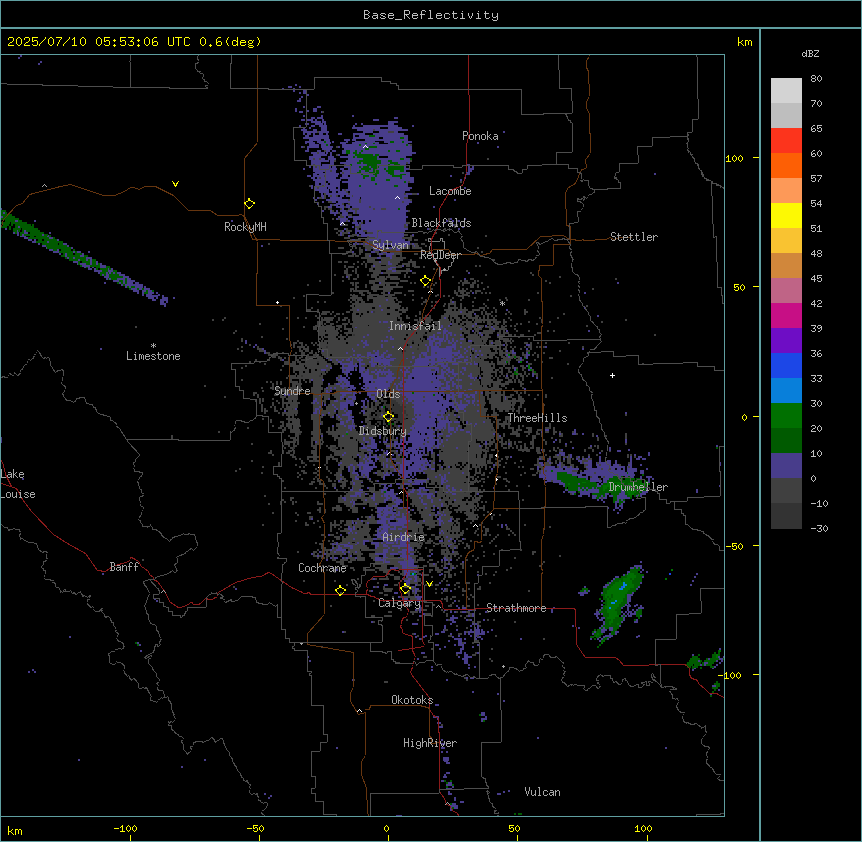The height and width of the screenshot is (842, 862).
Task: Click the dBZ legend heading
Action: [x=810, y=53]
